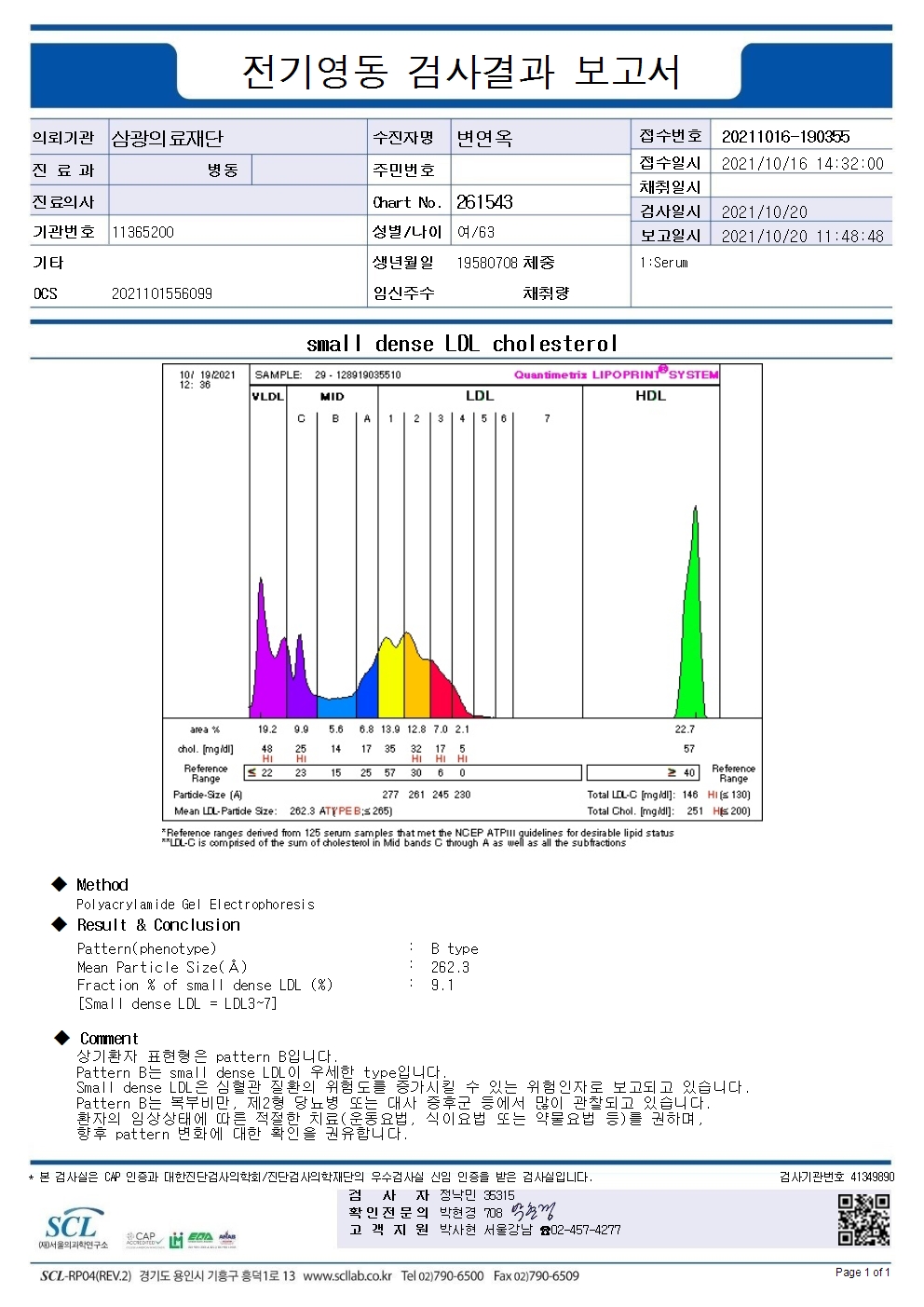Click the Quantimetrix Lipoprint System logo

point(616,374)
